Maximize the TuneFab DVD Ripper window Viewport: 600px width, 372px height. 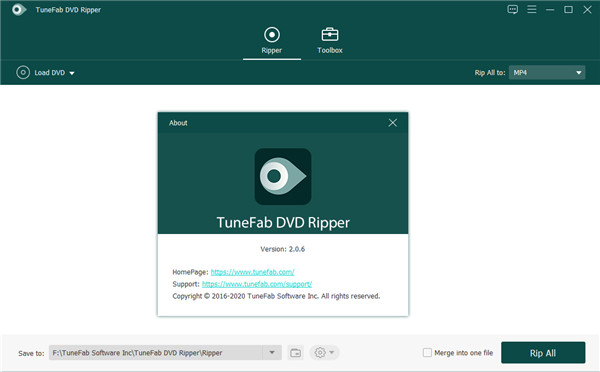coord(569,10)
